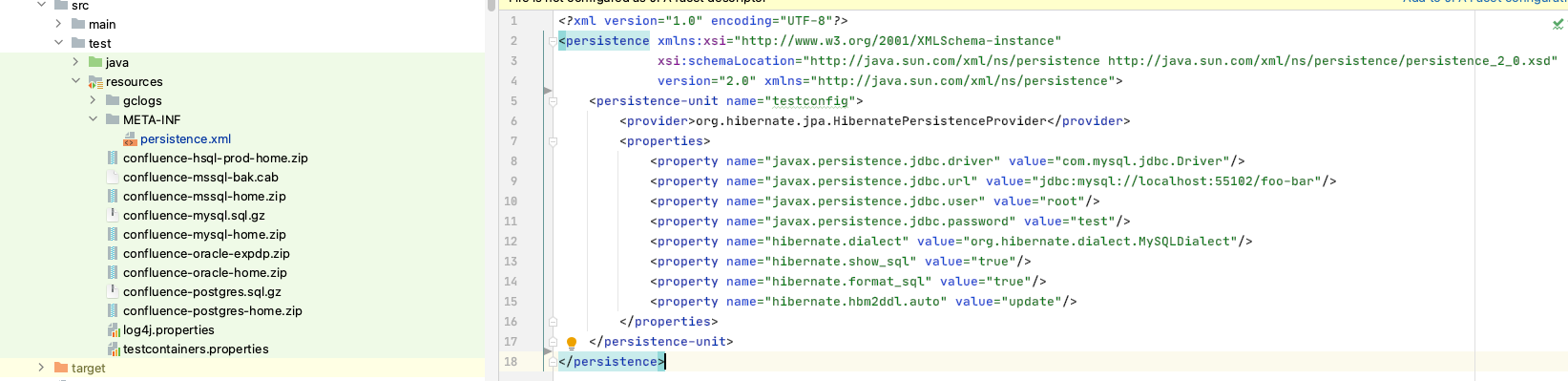Select confluence-postgres.sql.gz file
The width and height of the screenshot is (1568, 381).
pos(202,291)
